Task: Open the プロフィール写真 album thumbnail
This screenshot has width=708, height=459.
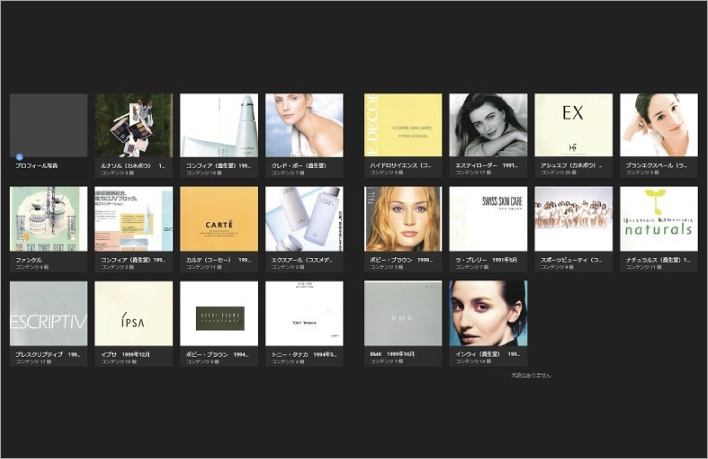Action: point(49,125)
